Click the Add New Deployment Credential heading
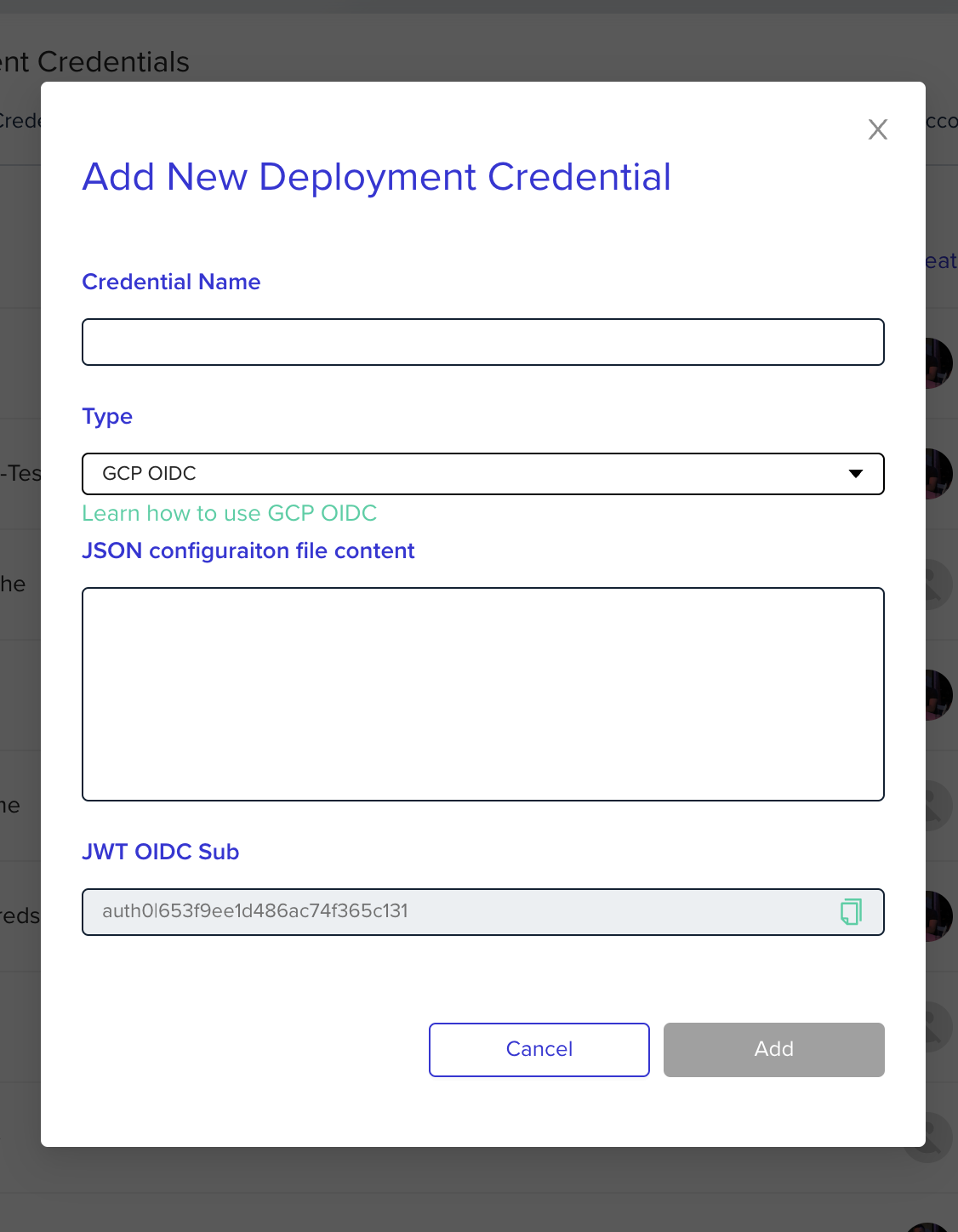 click(377, 178)
